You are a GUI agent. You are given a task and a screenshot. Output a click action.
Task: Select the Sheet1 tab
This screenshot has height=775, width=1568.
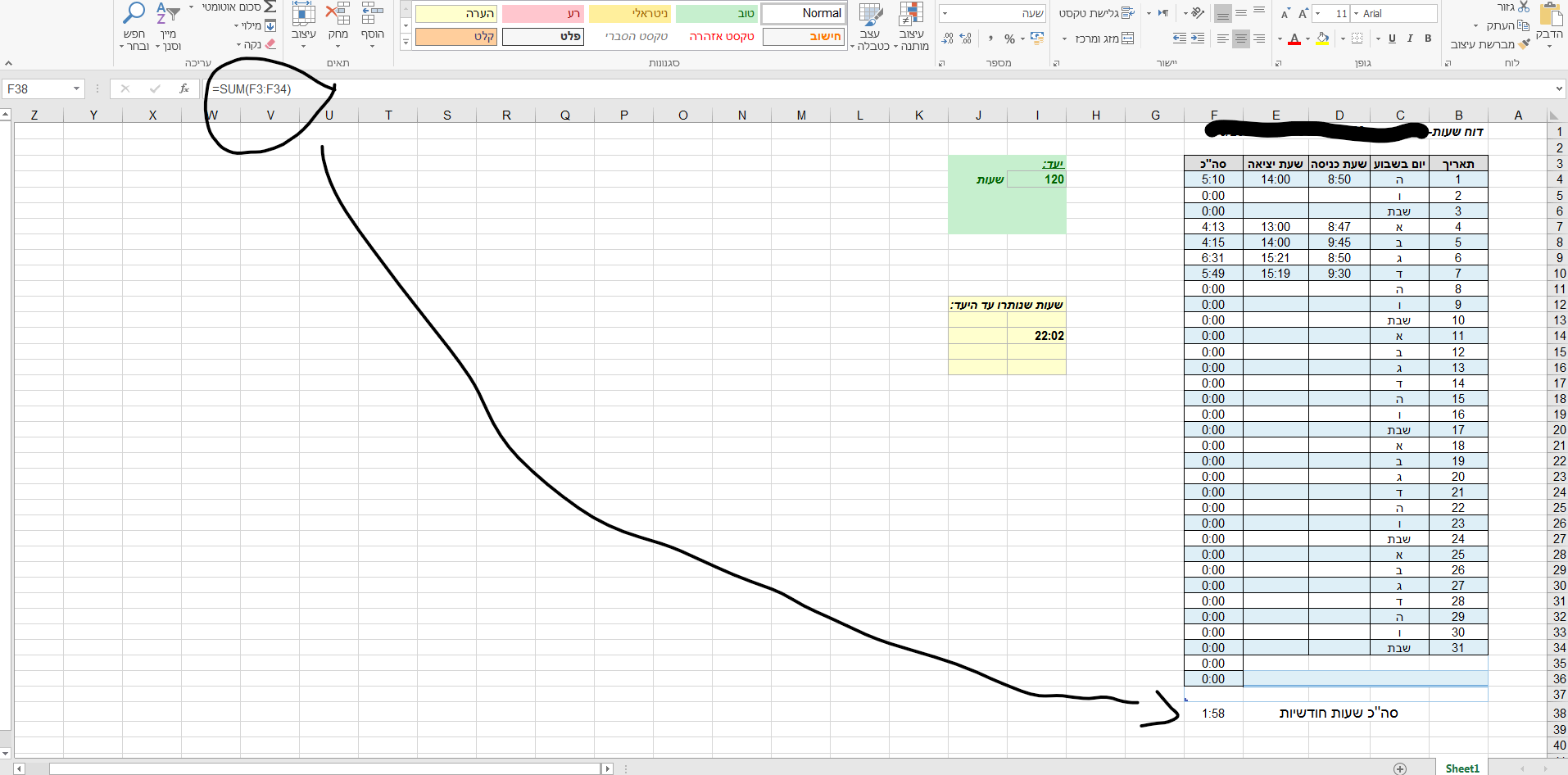click(1462, 768)
